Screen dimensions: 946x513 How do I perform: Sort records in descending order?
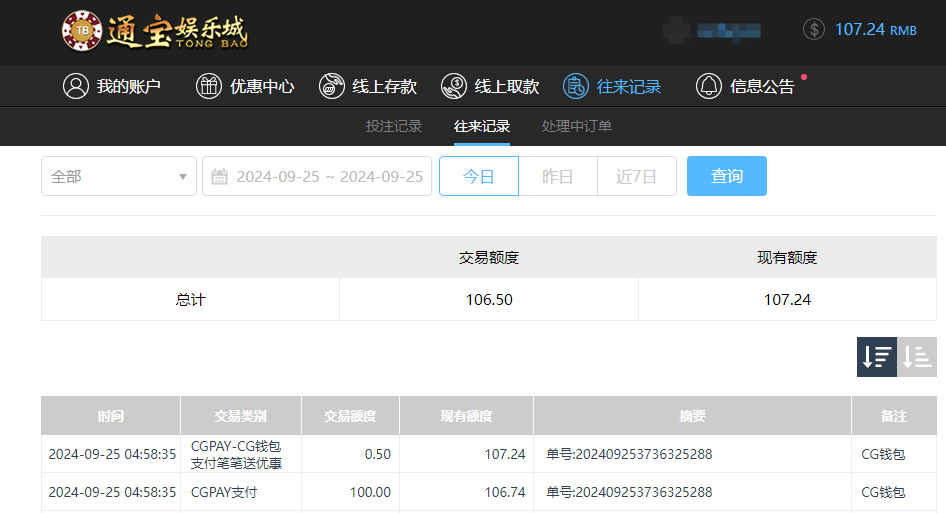tap(877, 357)
